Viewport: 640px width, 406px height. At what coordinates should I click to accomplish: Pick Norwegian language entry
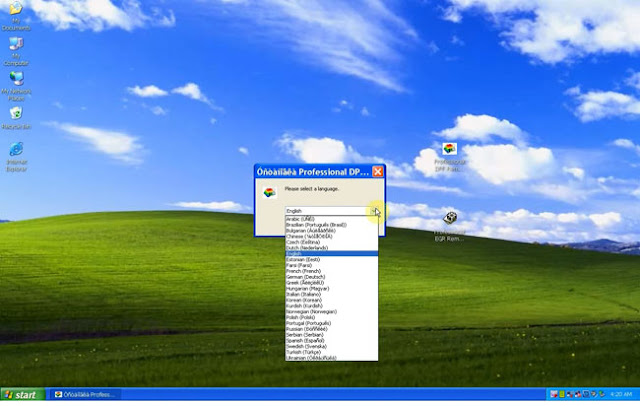pos(331,311)
